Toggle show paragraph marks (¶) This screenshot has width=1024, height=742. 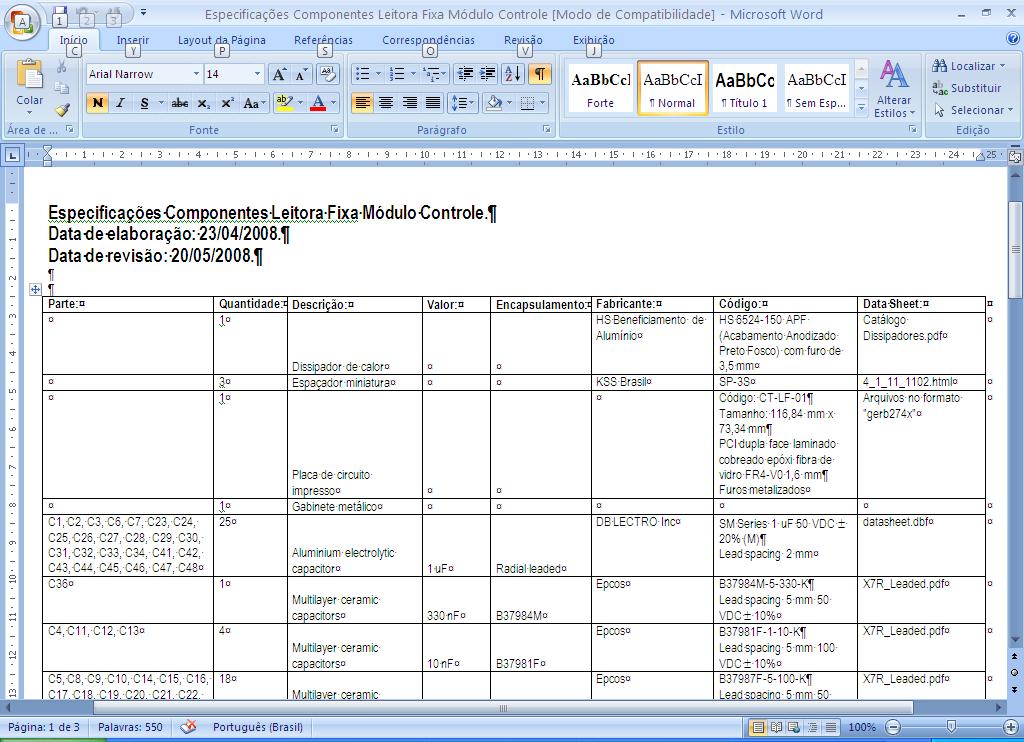click(539, 74)
